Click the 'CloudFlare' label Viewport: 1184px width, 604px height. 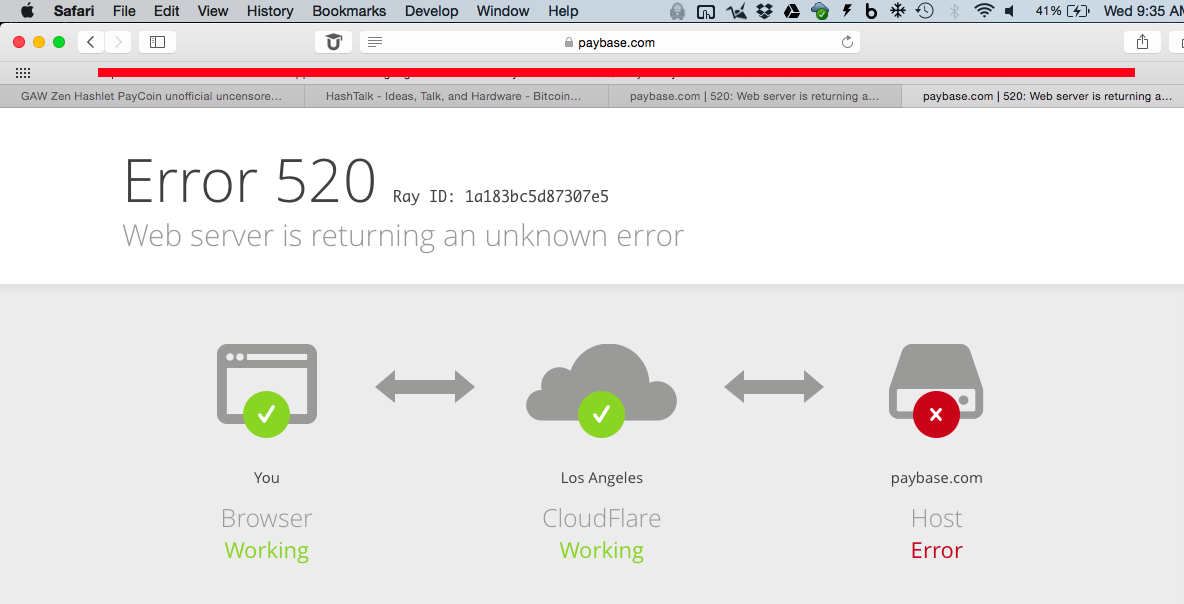click(x=602, y=518)
